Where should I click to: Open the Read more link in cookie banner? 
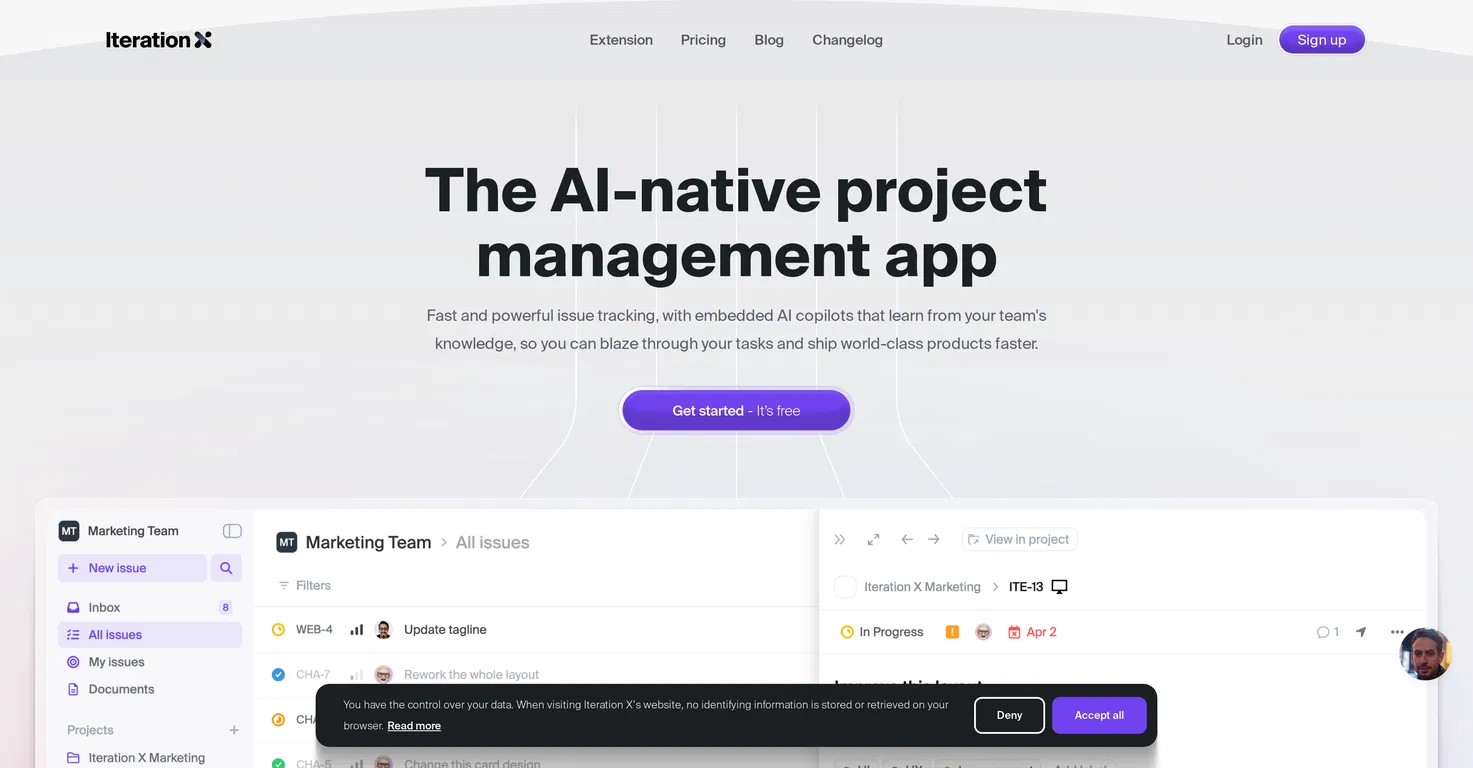tap(414, 726)
